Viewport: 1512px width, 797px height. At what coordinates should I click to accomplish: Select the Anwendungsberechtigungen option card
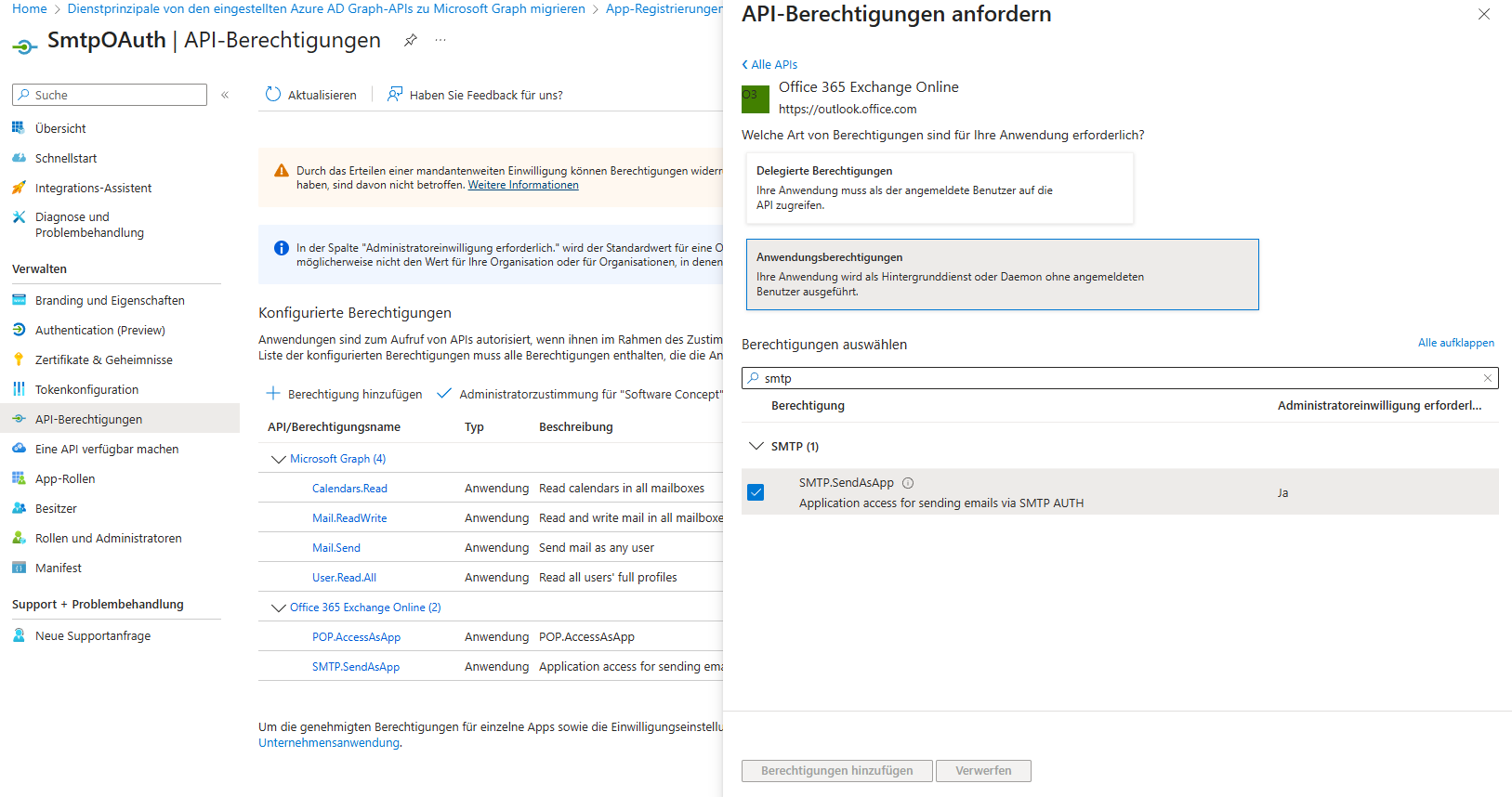tap(1002, 274)
